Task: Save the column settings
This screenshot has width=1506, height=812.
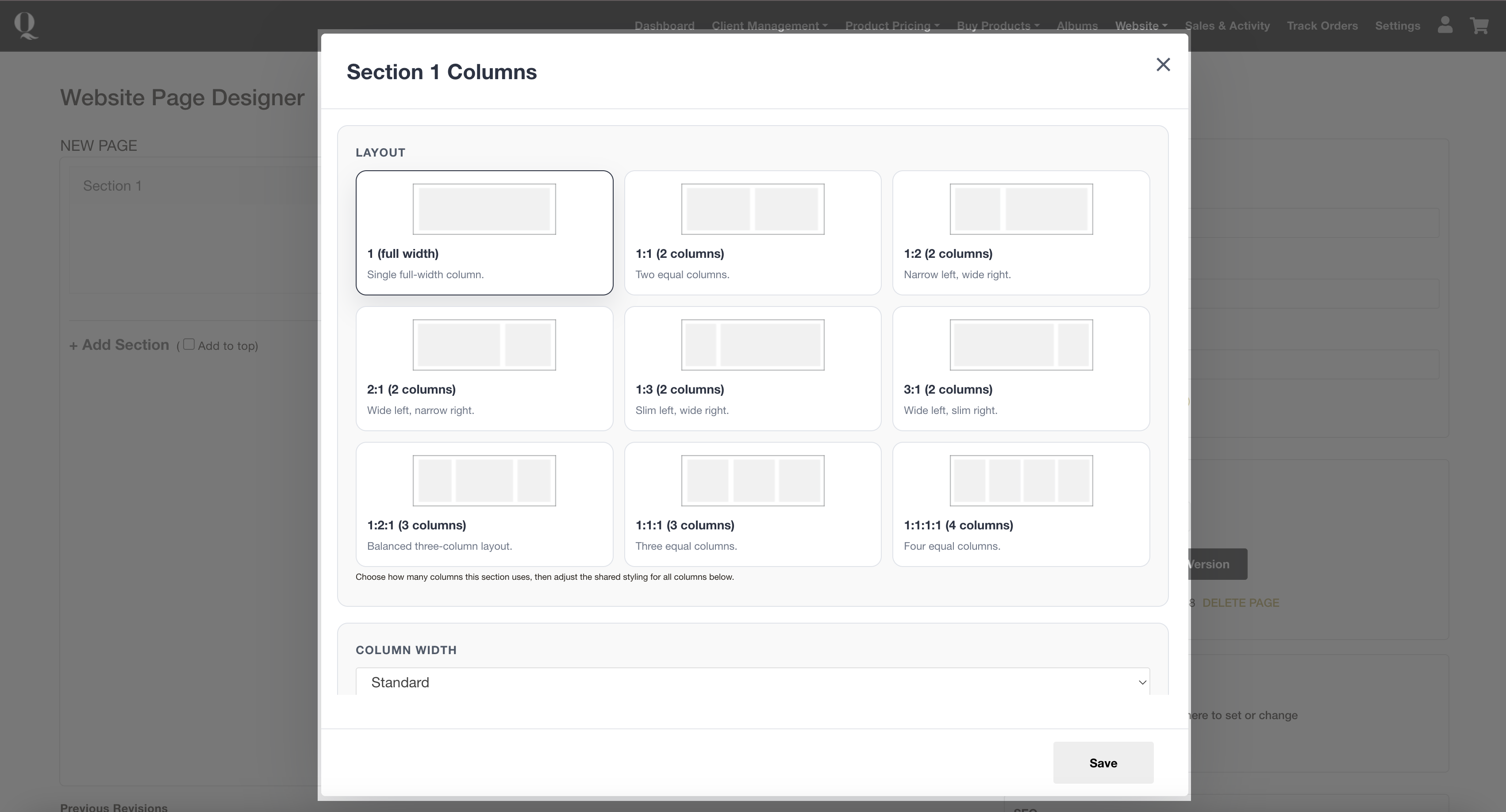Action: [1103, 762]
